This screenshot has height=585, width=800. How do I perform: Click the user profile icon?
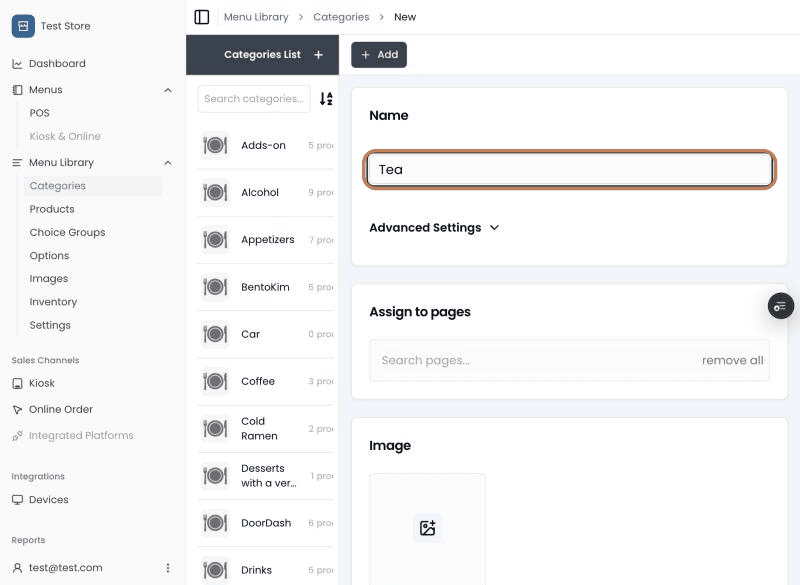(x=17, y=568)
